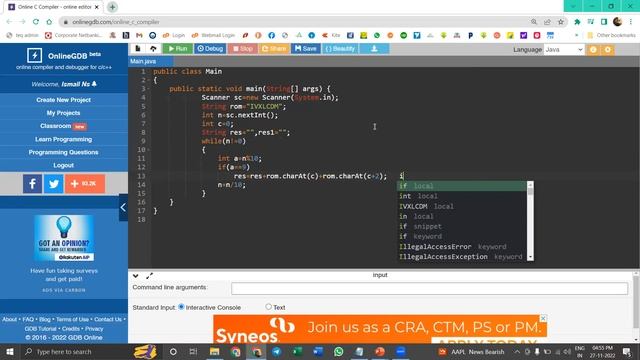Viewport: 640px width, 360px height.
Task: Select 'if snippet' autocomplete suggestion
Action: coord(462,227)
